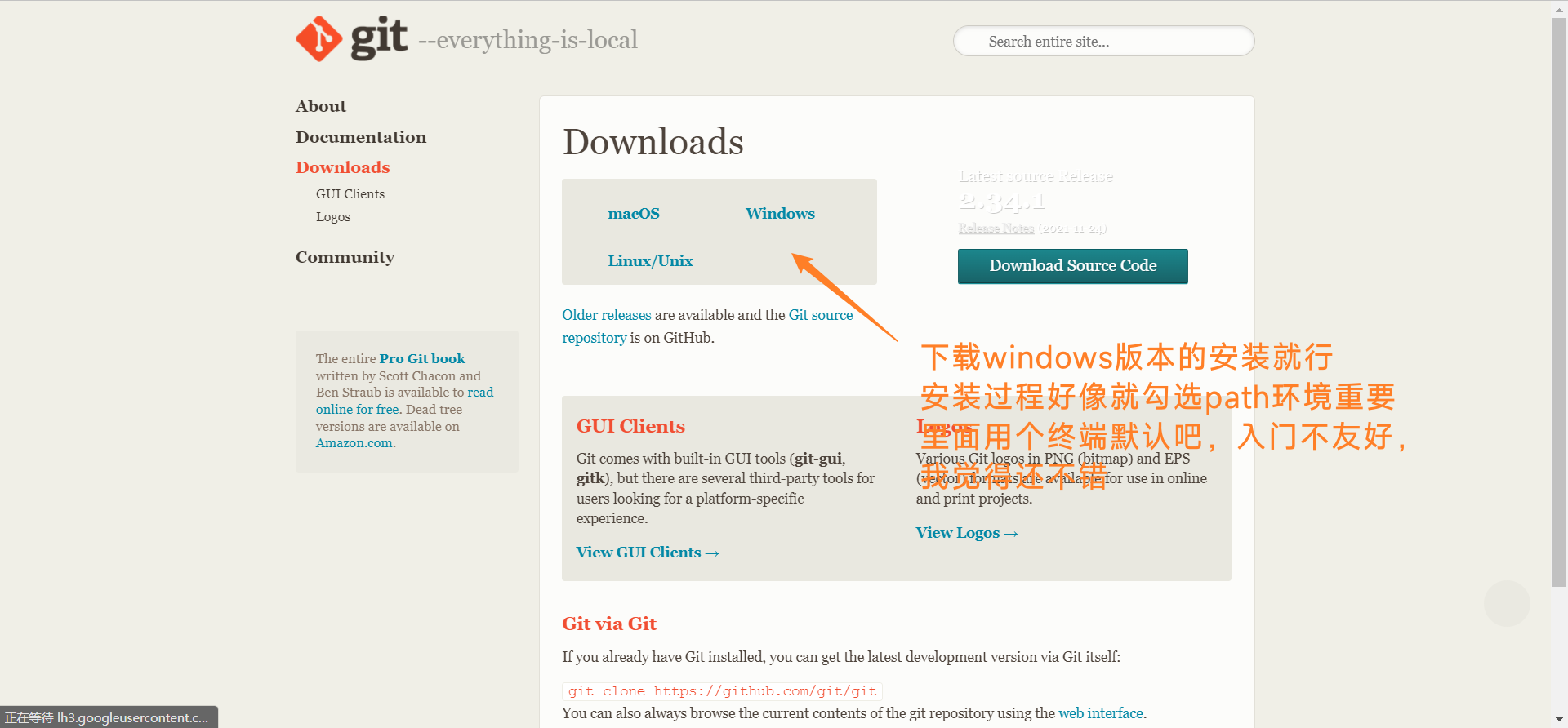Focus the Search entire site field
Viewport: 1568px width, 728px height.
coord(1103,41)
